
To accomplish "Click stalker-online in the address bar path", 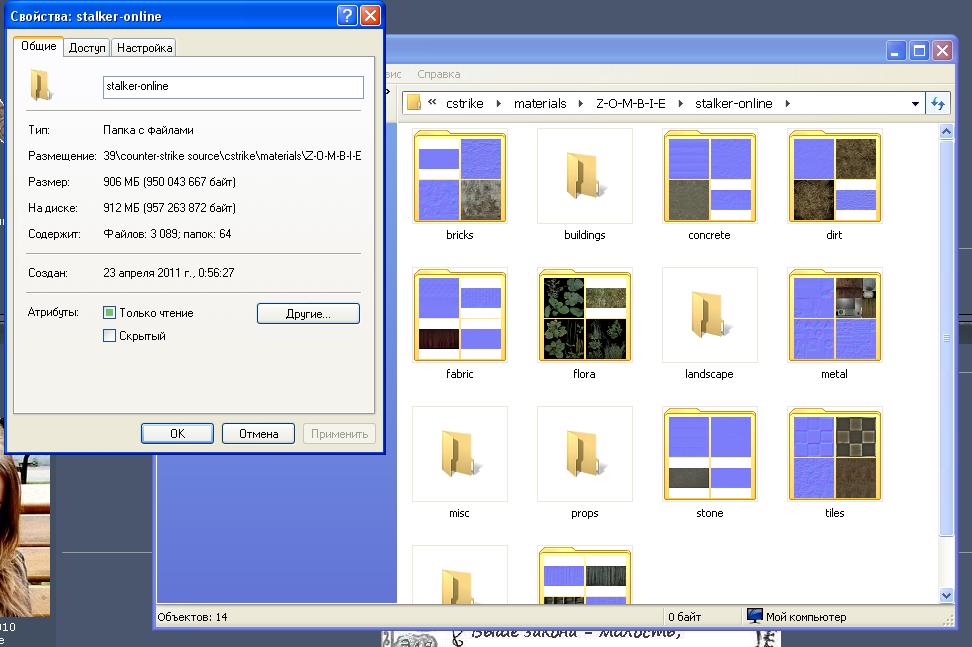I will coord(734,103).
